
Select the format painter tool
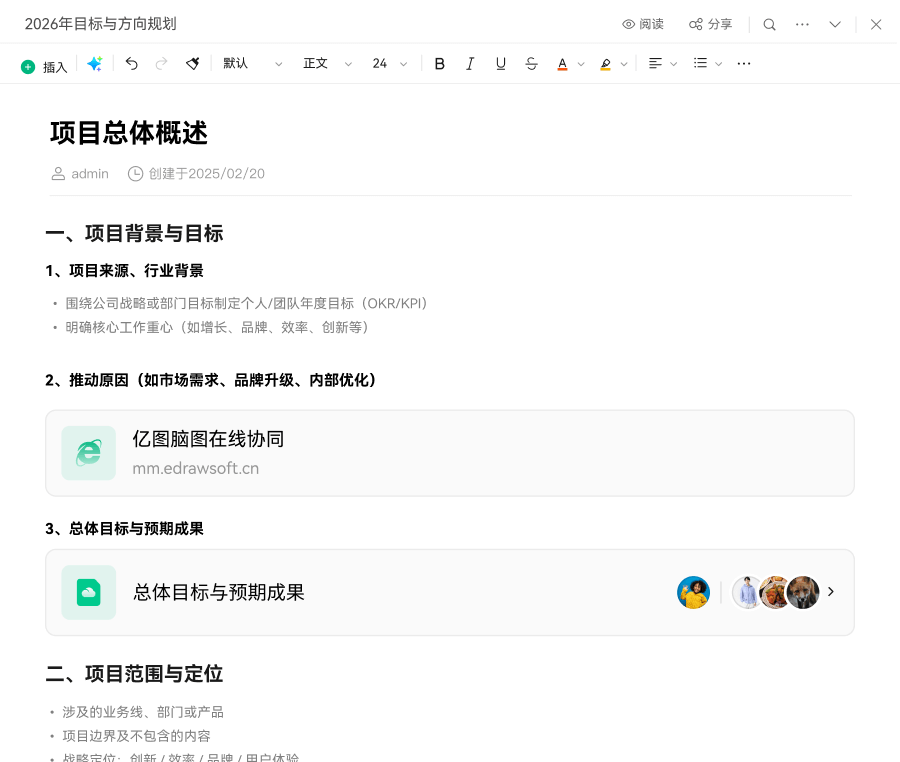(192, 64)
